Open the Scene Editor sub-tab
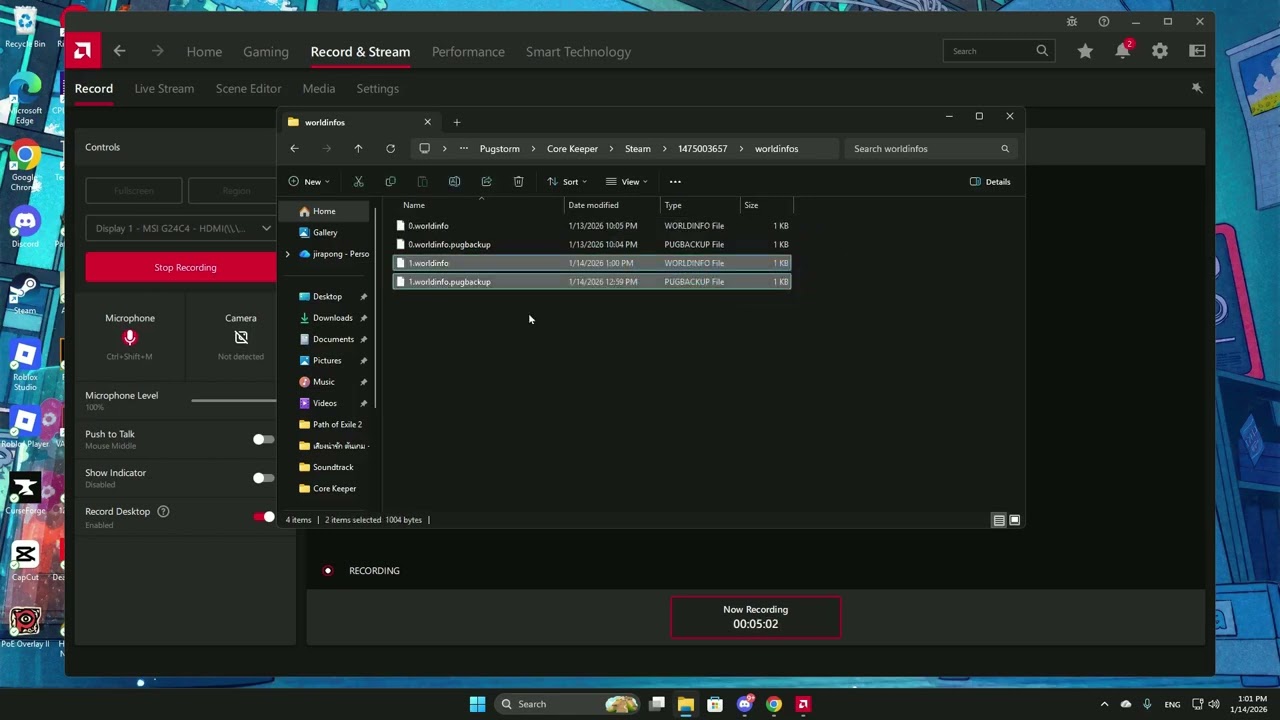 coord(248,89)
